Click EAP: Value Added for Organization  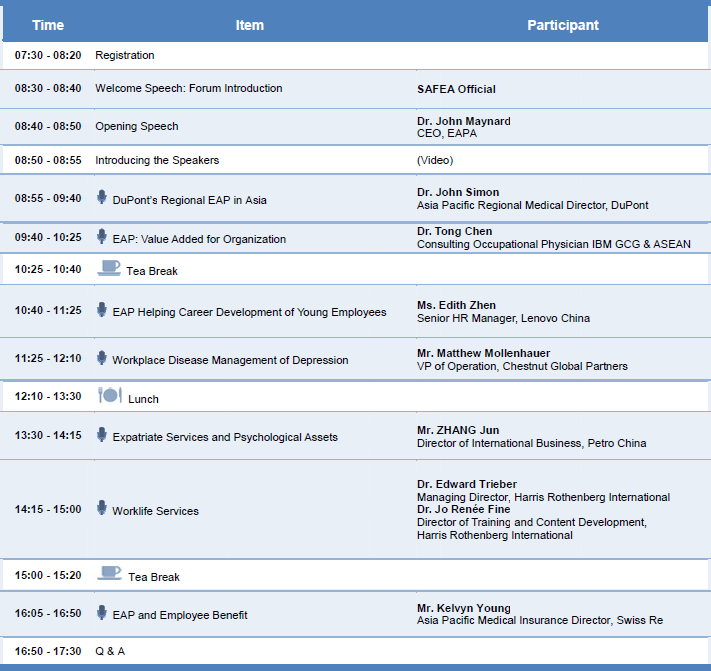199,239
